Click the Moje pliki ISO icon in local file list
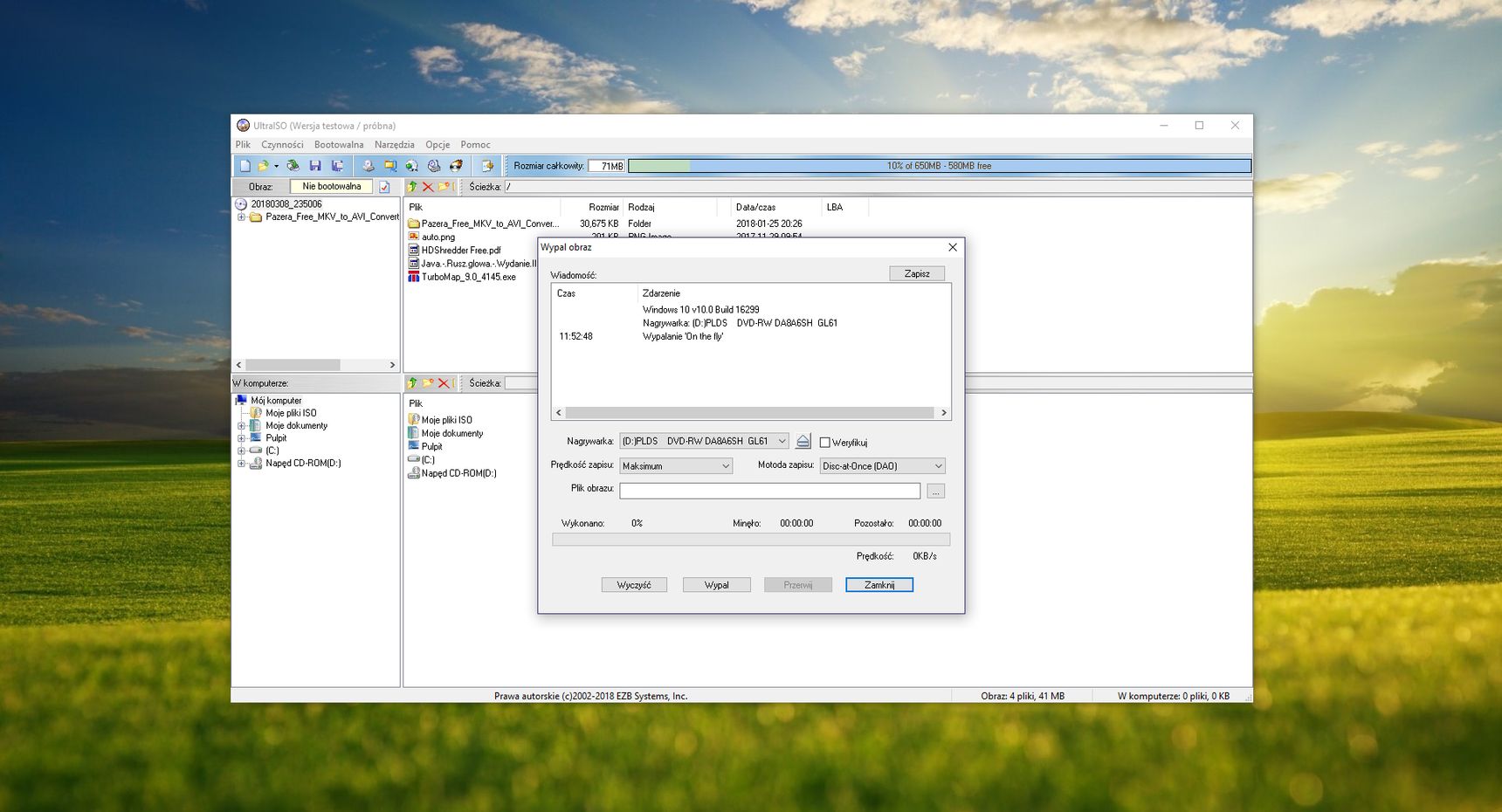 (x=414, y=420)
